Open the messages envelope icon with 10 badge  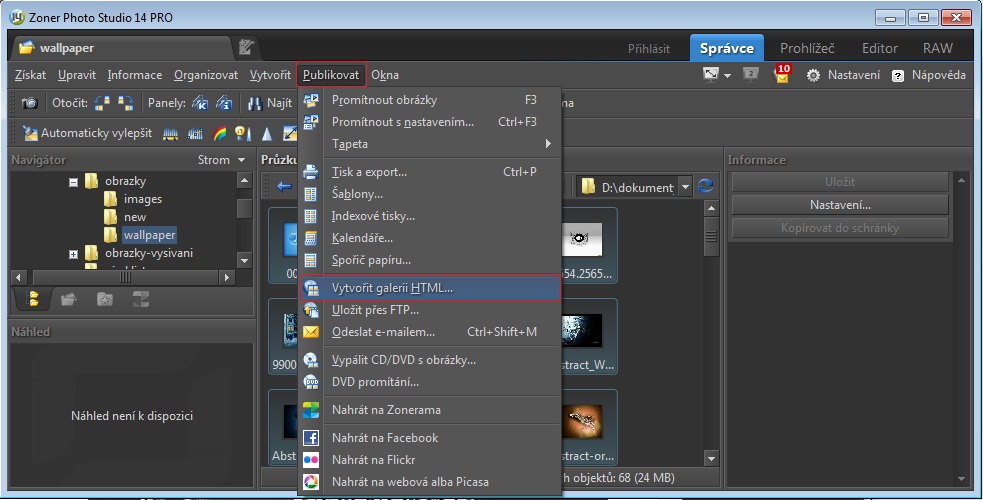[x=782, y=75]
